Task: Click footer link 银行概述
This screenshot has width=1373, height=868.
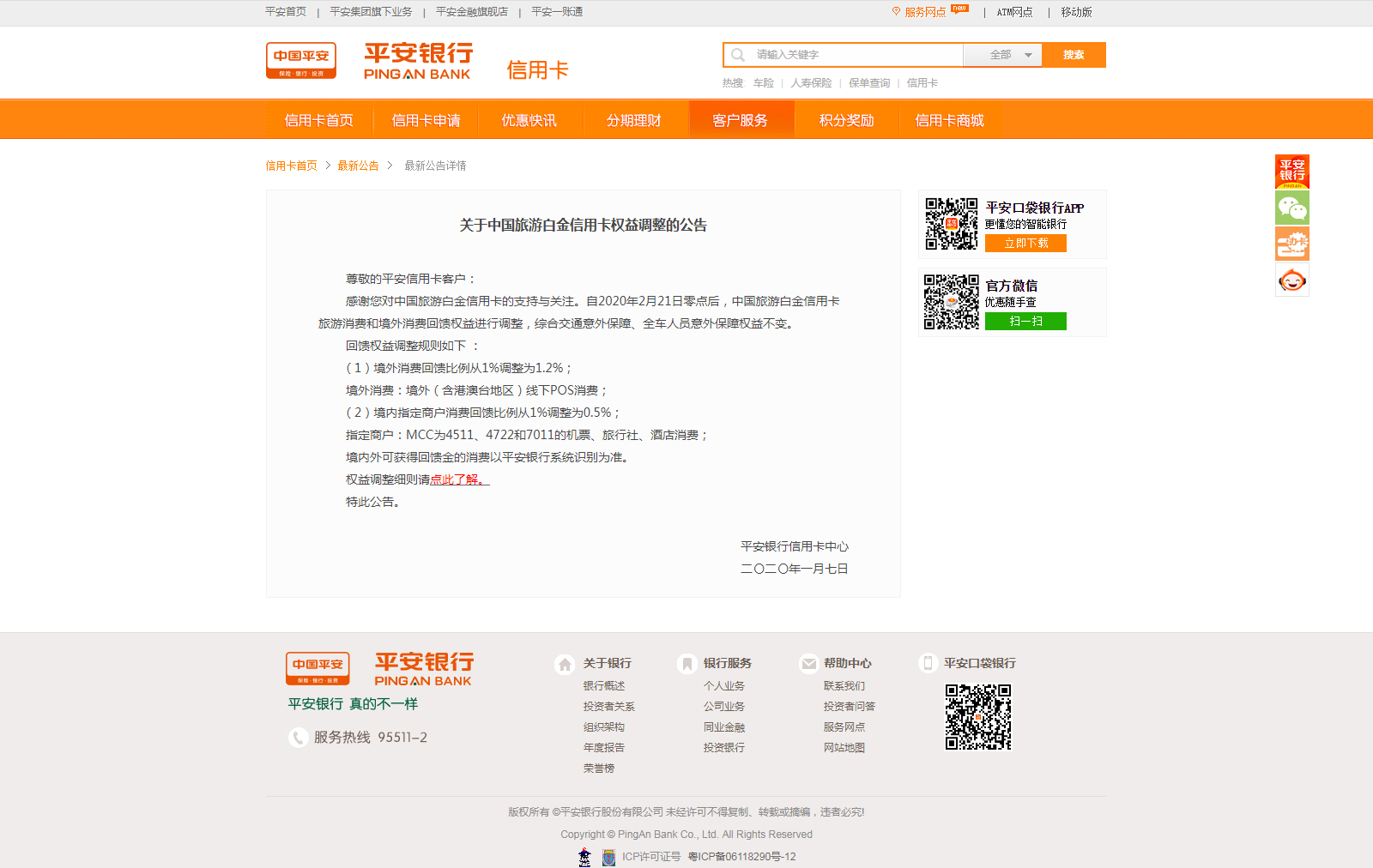Action: pyautogui.click(x=604, y=686)
